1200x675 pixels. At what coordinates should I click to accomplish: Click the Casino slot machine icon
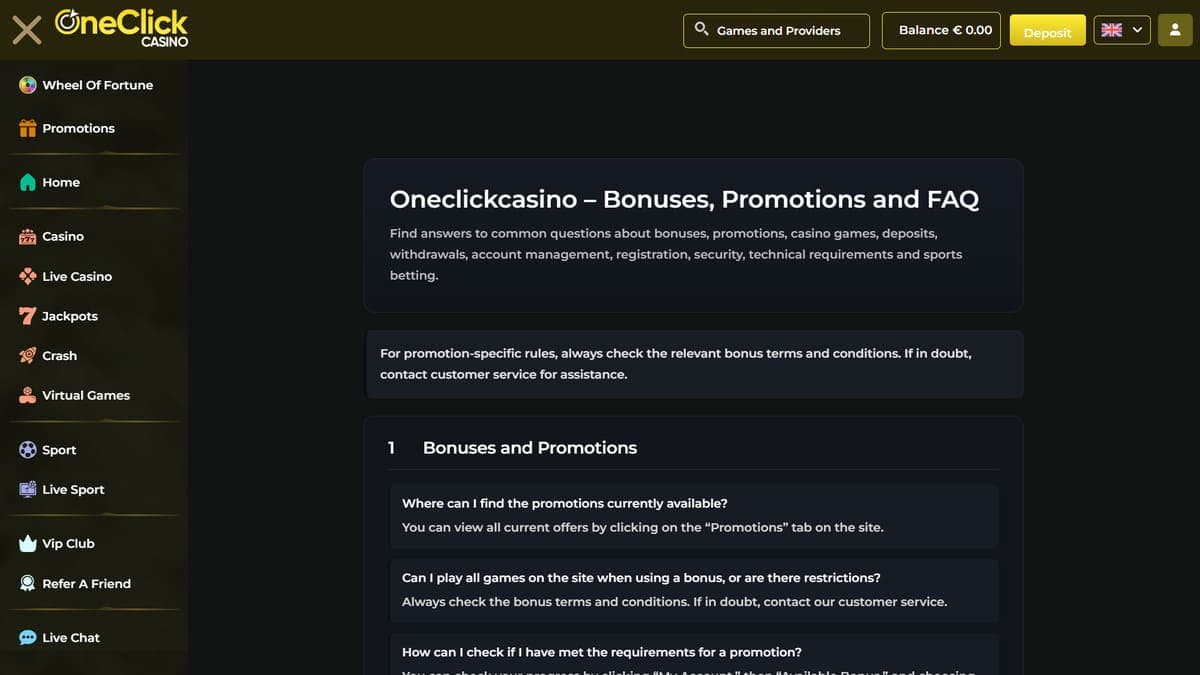click(28, 236)
